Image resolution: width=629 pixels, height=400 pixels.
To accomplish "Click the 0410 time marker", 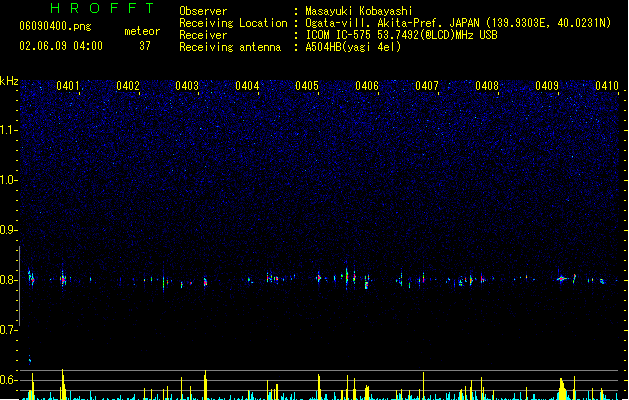I will (x=607, y=86).
